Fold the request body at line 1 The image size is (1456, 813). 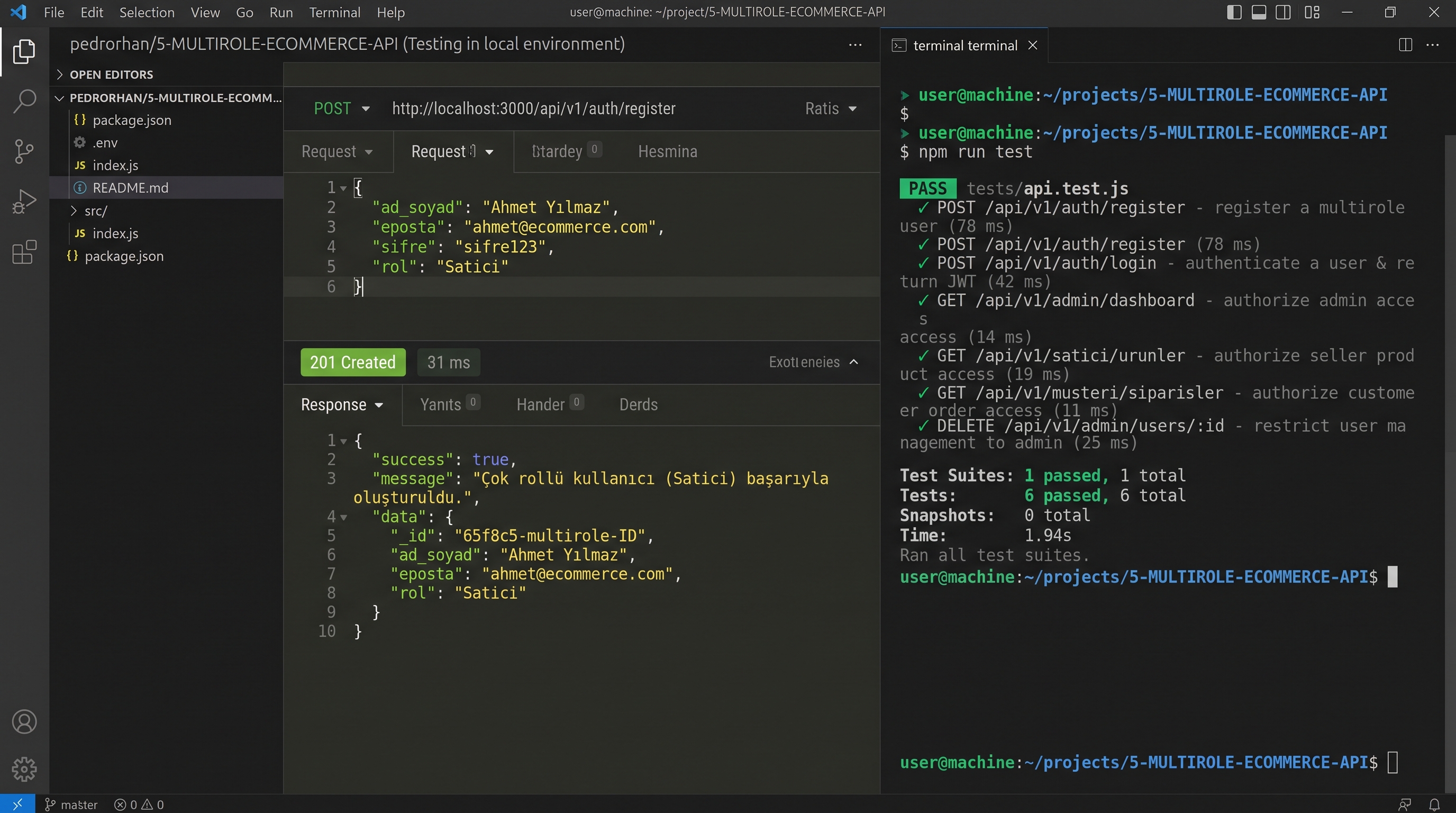point(343,188)
